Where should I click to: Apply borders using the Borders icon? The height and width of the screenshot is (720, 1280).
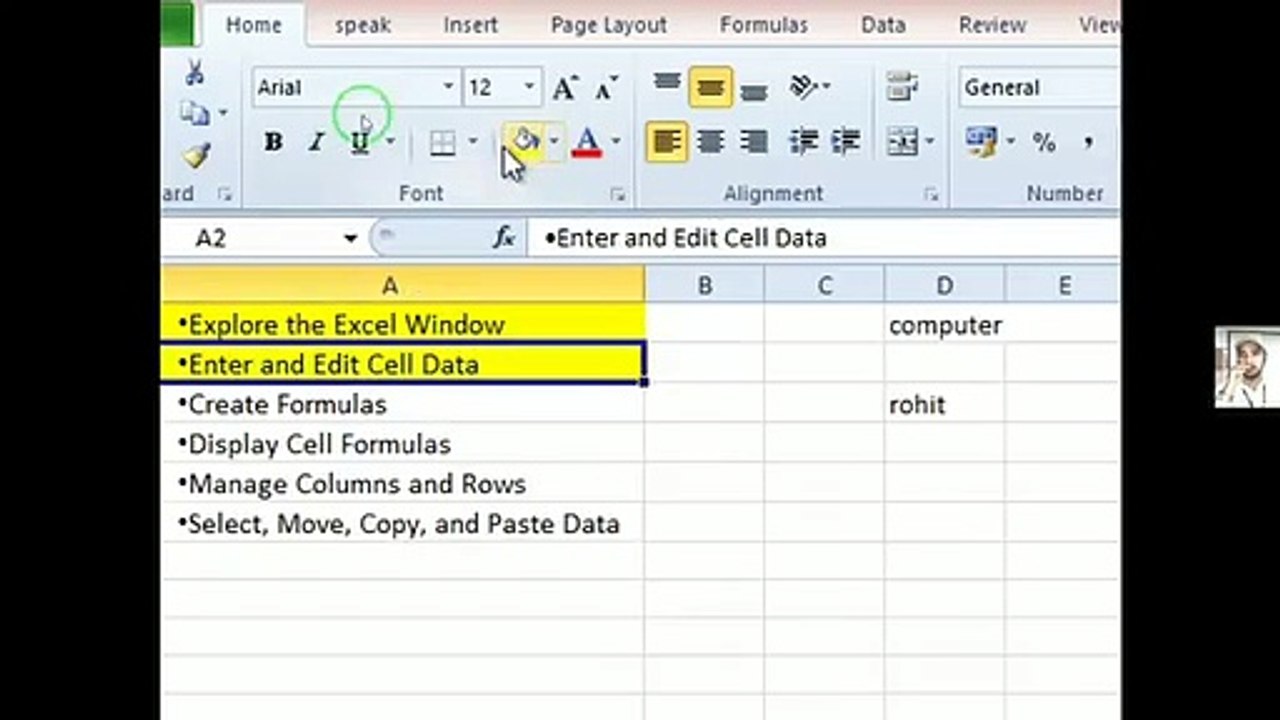[x=442, y=143]
